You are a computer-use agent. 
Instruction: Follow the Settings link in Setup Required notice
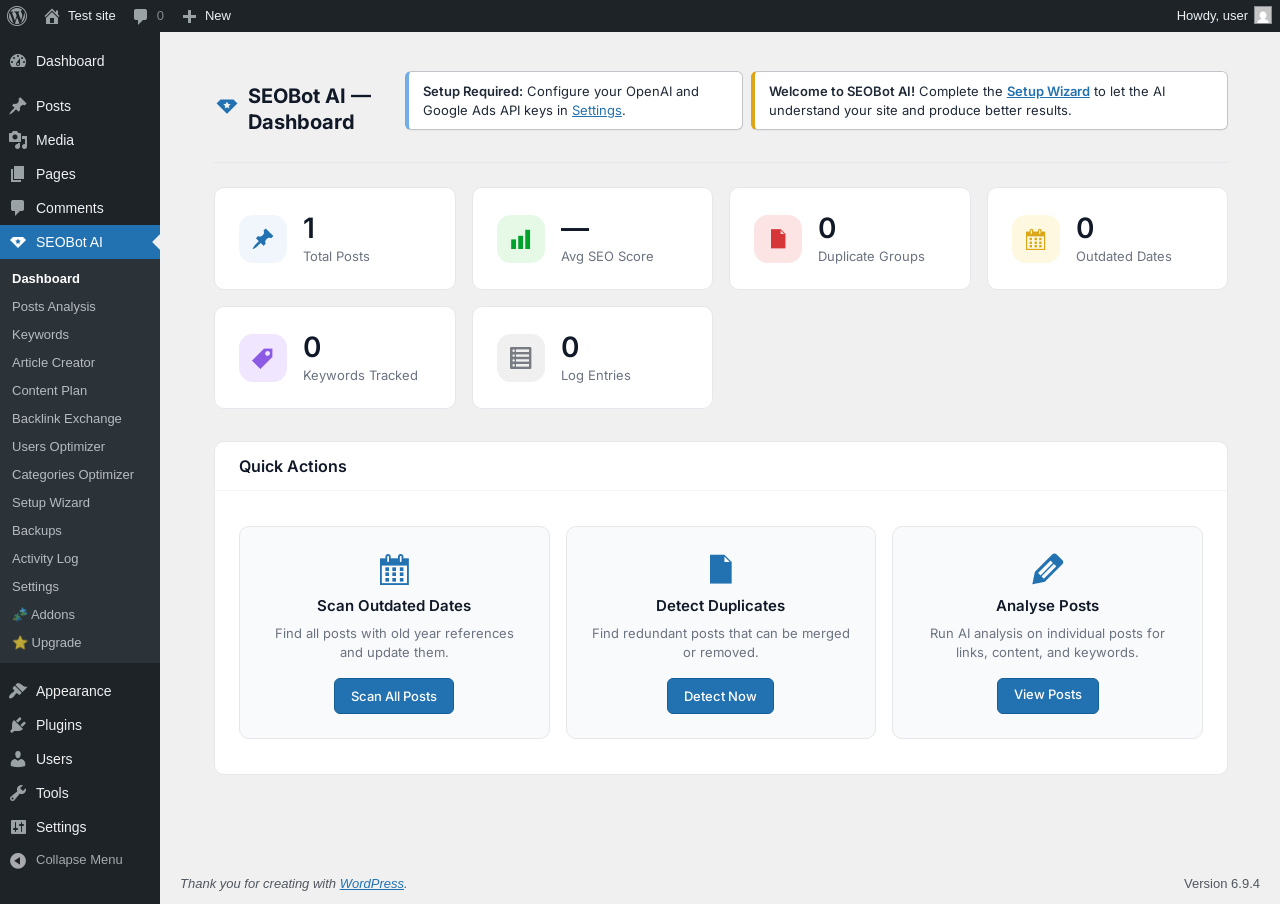[597, 110]
